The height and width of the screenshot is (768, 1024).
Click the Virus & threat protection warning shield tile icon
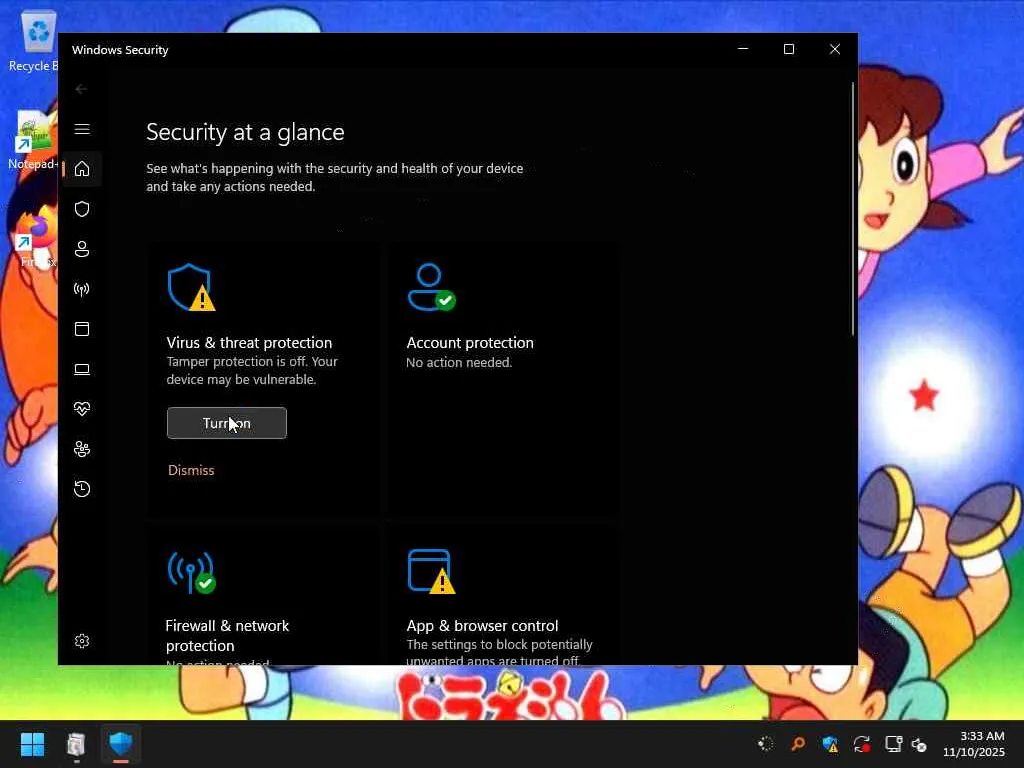click(191, 287)
